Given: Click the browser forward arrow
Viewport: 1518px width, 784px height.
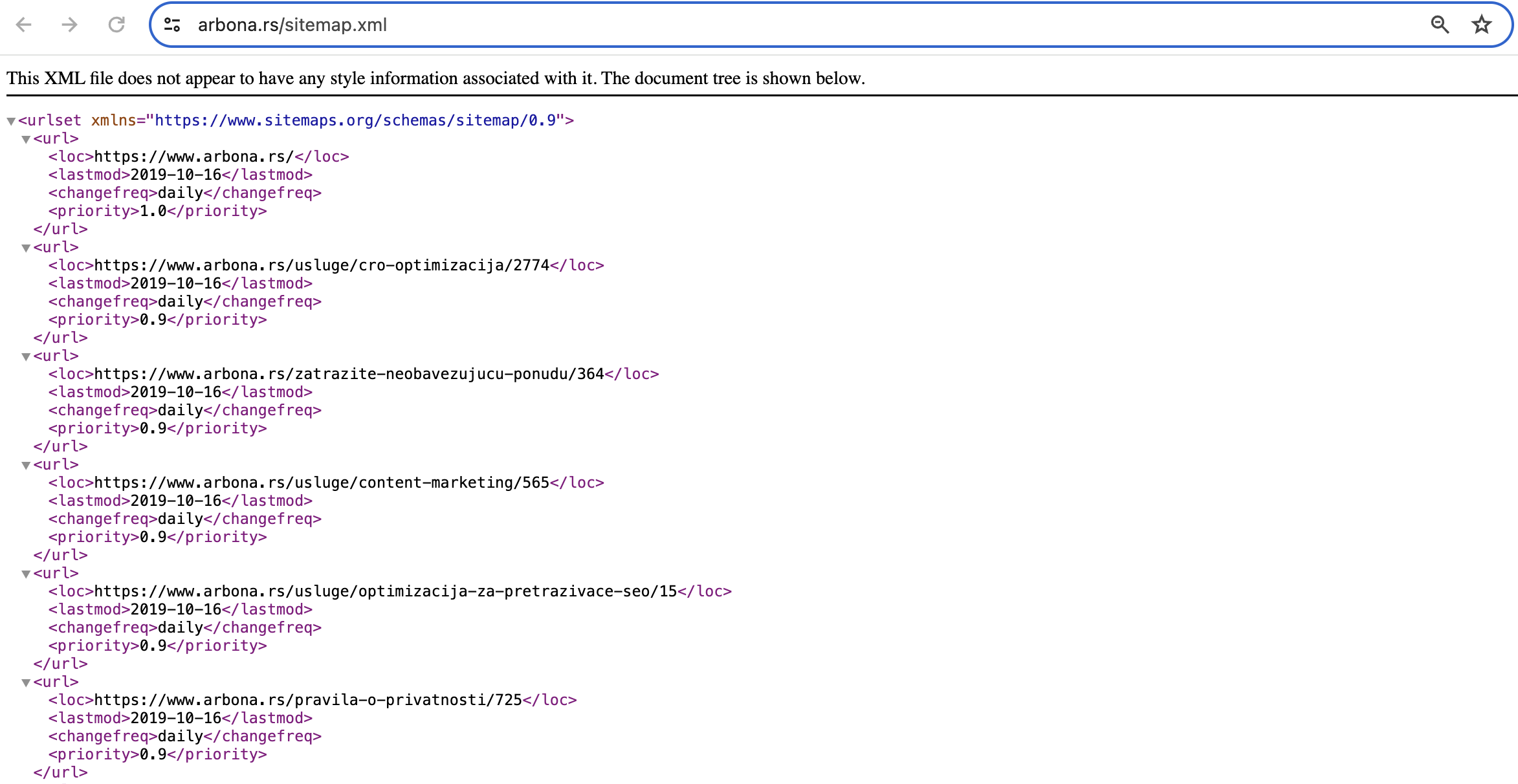Looking at the screenshot, I should tap(69, 25).
